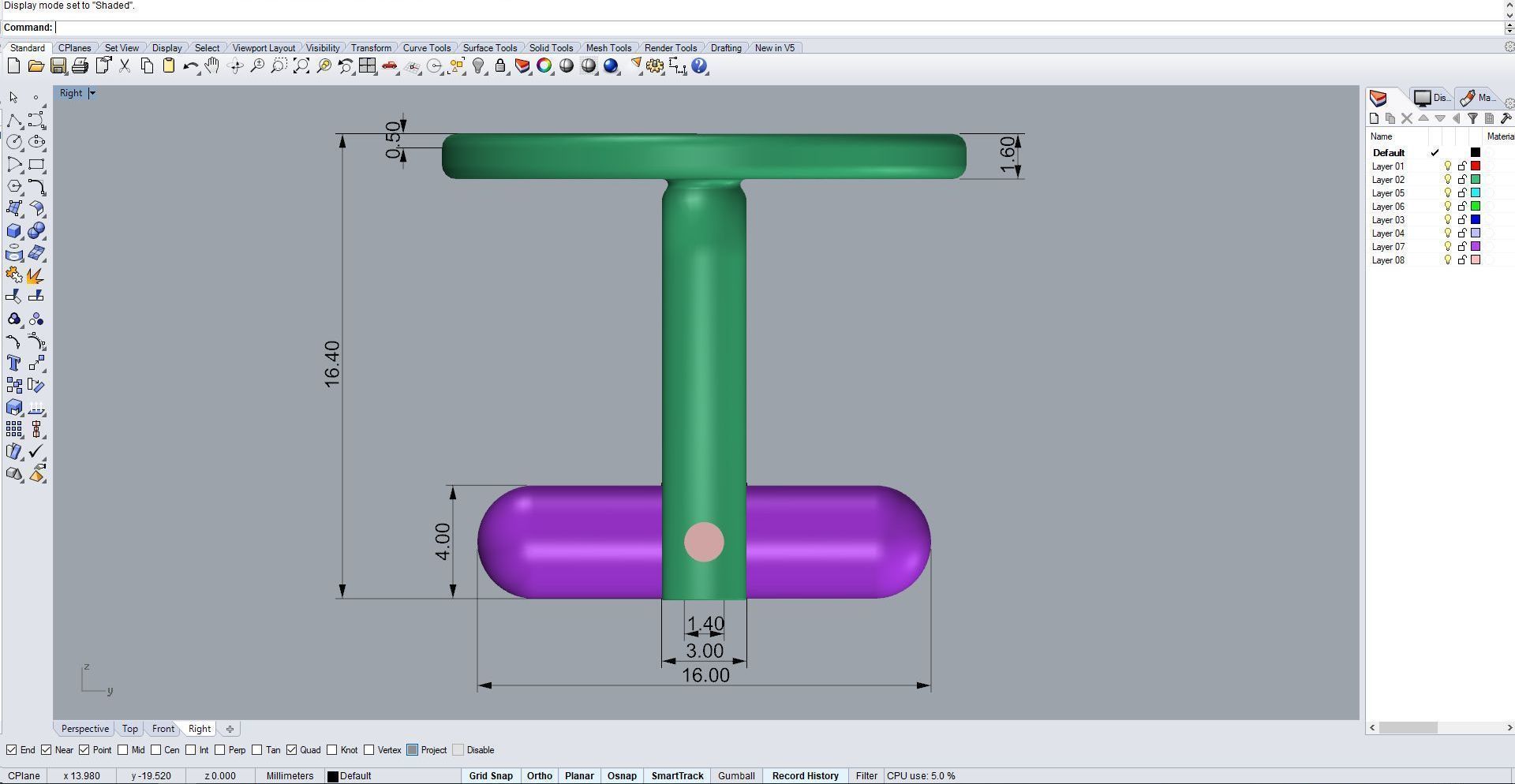Select the Boolean union spheres tool

(36, 231)
